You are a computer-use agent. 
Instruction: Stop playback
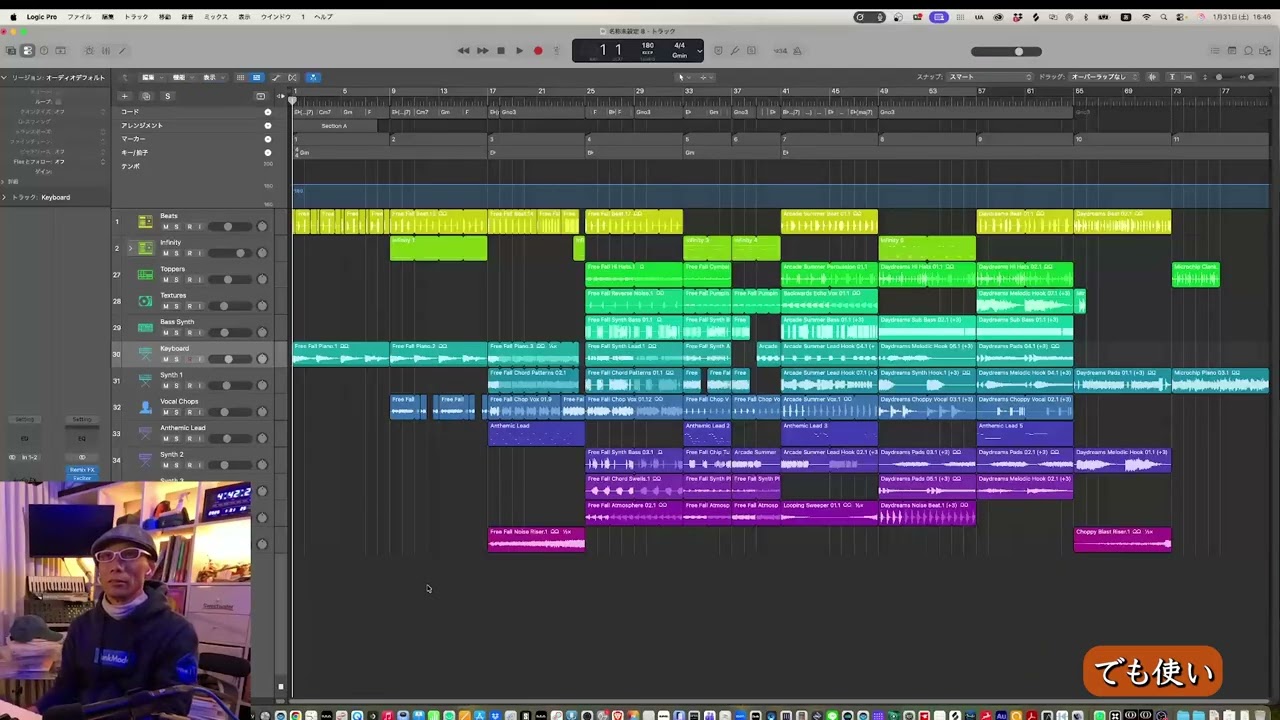(x=501, y=51)
